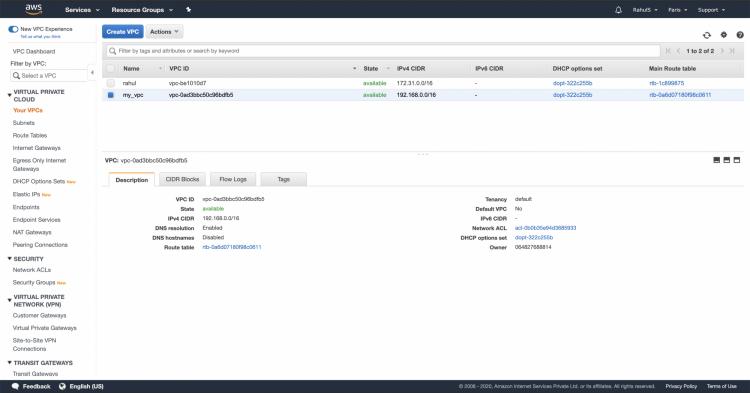Click the Create VPC button
Viewport: 750px width, 393px height.
[x=122, y=32]
